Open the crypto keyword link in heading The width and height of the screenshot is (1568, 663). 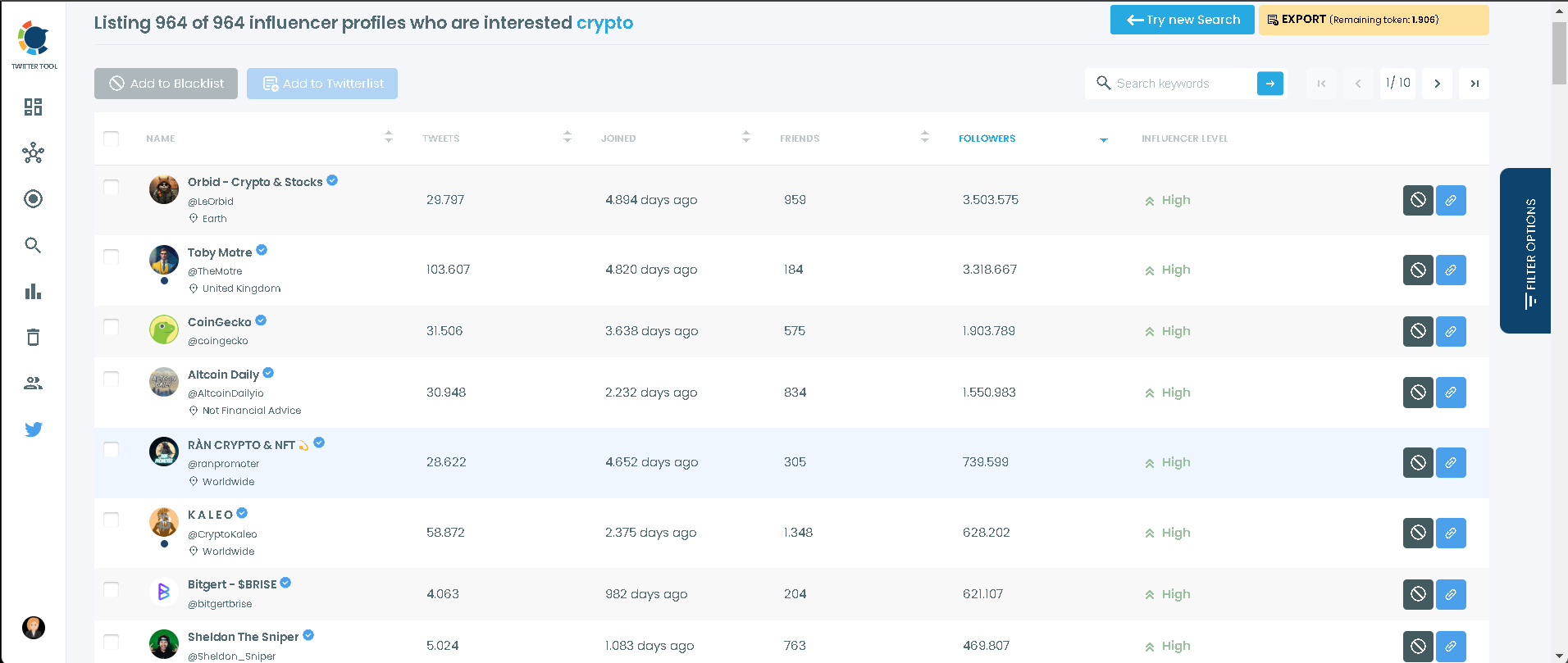click(604, 23)
